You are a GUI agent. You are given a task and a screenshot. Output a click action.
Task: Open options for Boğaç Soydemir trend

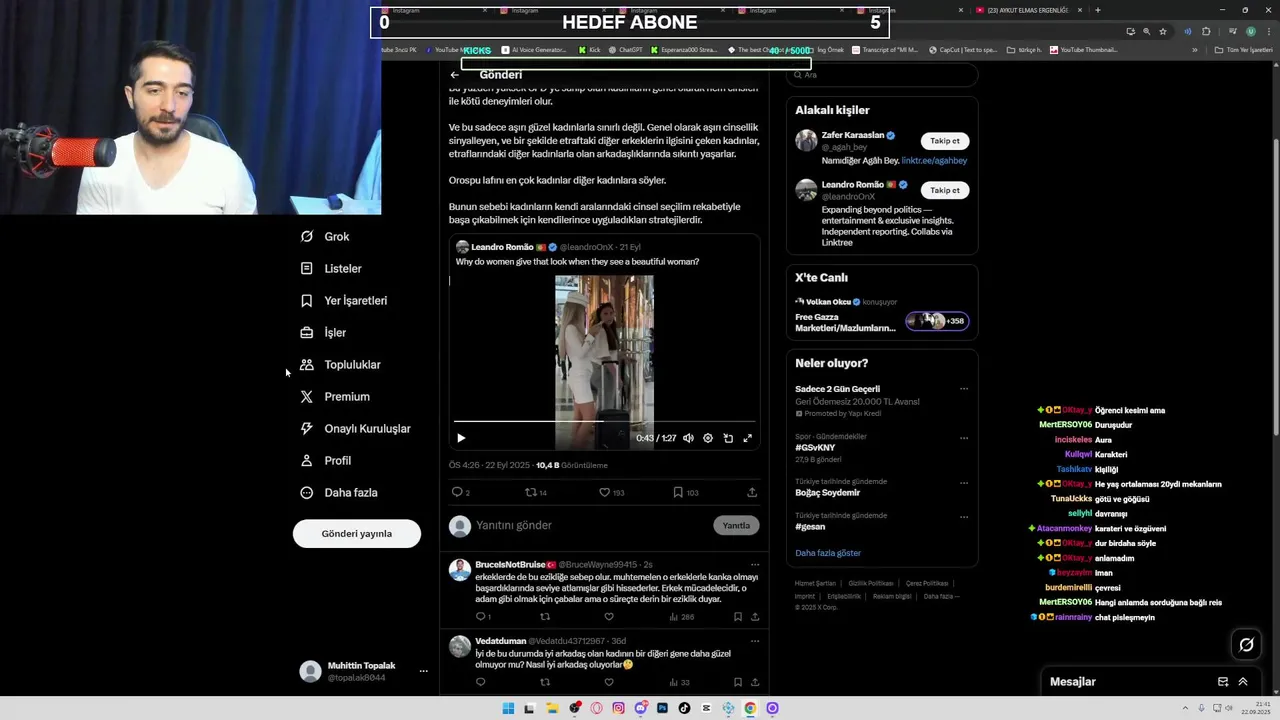pos(964,483)
